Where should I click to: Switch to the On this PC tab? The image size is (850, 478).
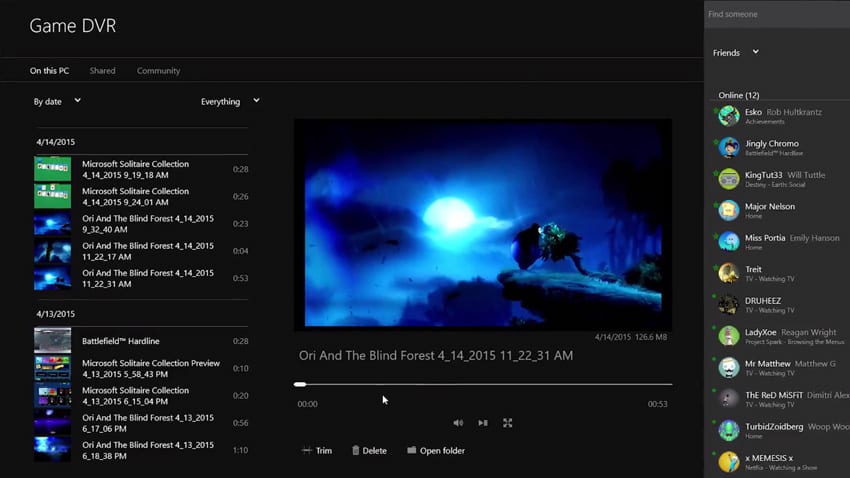(49, 70)
